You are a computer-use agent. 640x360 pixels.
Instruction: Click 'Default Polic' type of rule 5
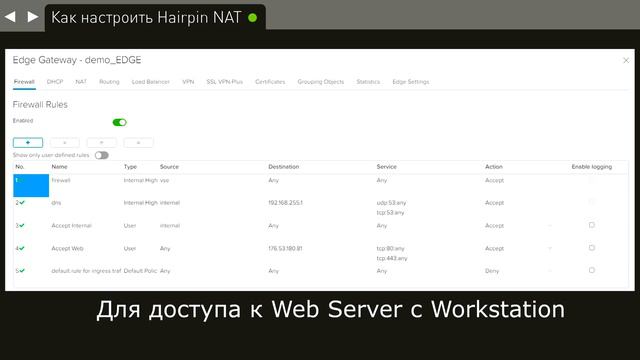coord(140,271)
